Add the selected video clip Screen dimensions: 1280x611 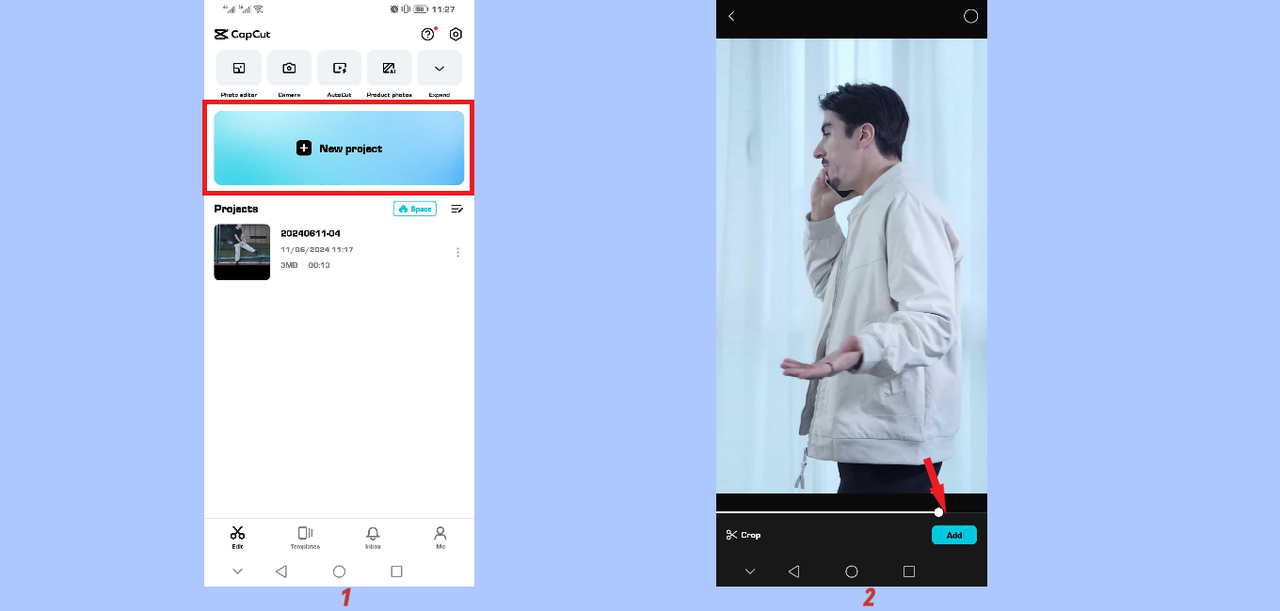point(954,535)
